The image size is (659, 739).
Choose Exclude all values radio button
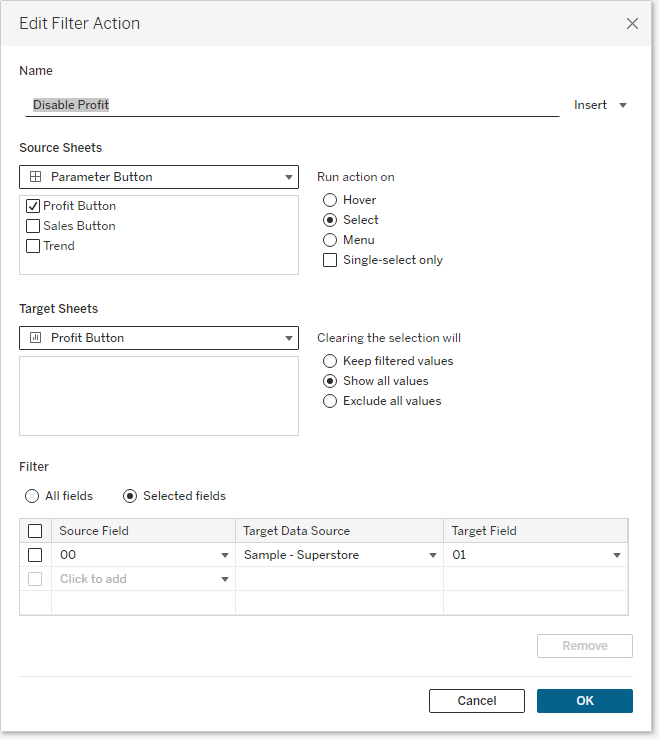click(x=330, y=401)
